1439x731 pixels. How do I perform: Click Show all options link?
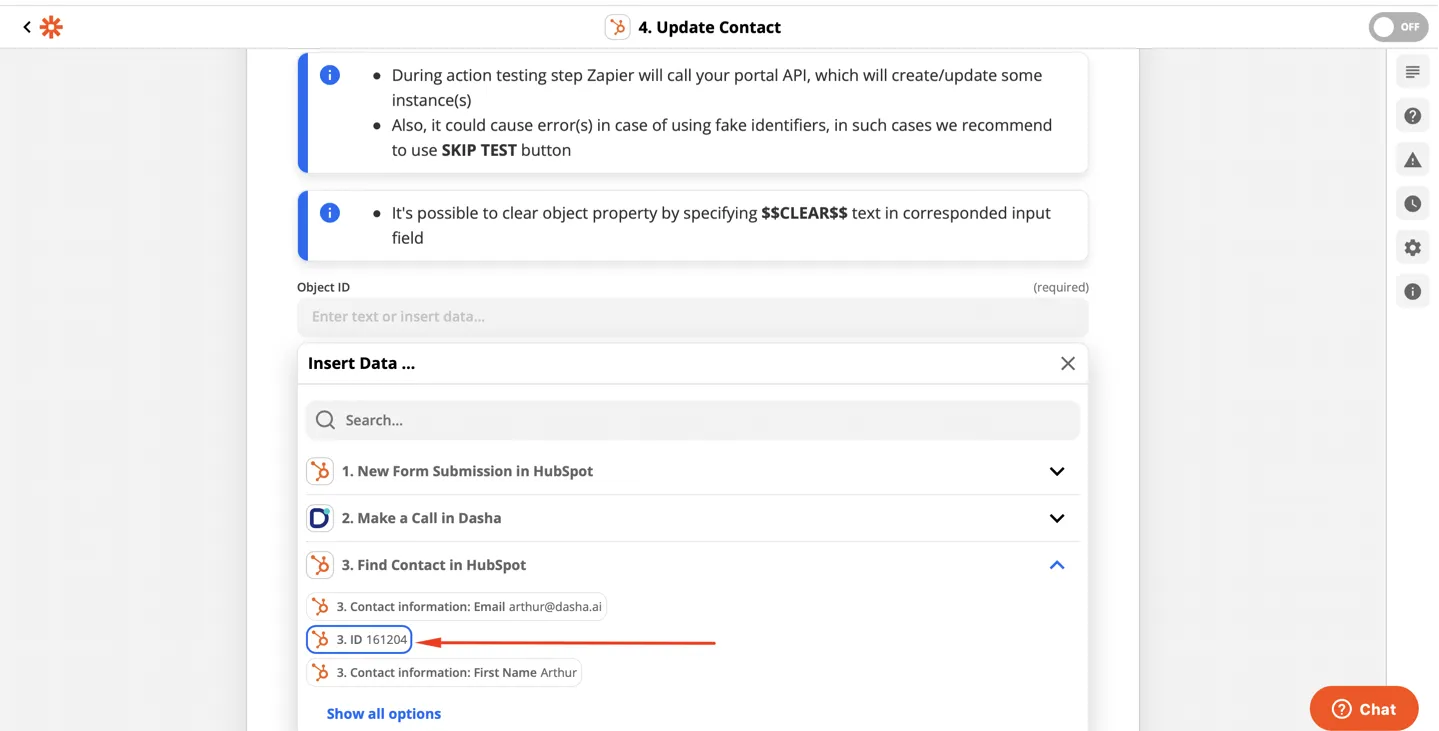[x=384, y=714]
